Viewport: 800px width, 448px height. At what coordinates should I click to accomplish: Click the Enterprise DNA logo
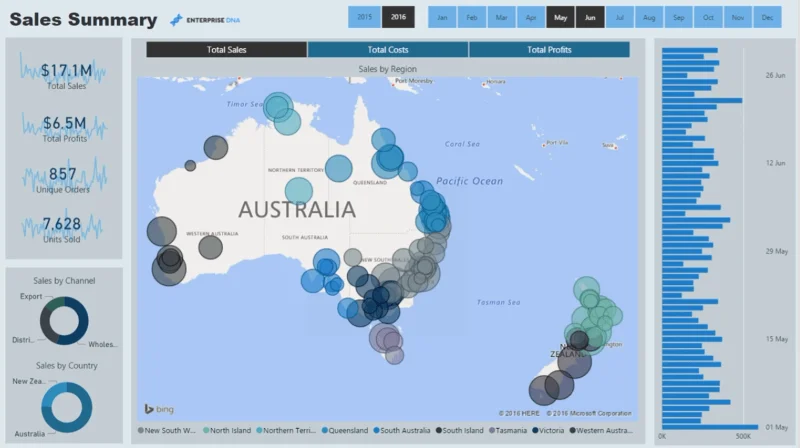pos(205,20)
